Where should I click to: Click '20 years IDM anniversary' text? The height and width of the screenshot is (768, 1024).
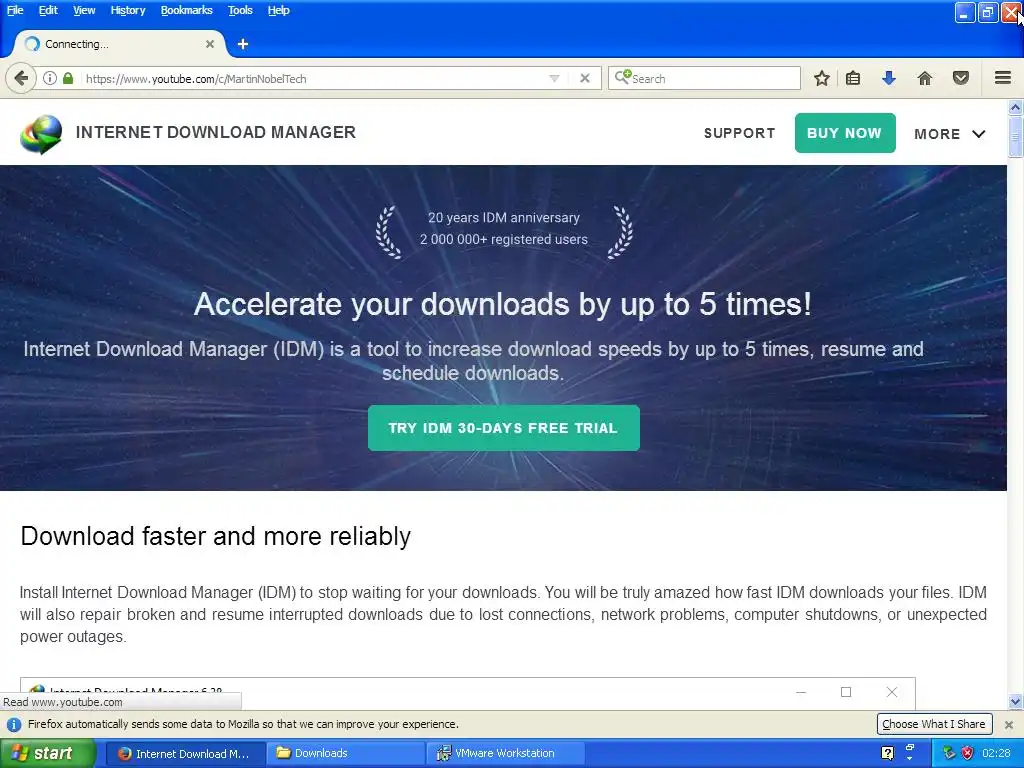click(504, 217)
